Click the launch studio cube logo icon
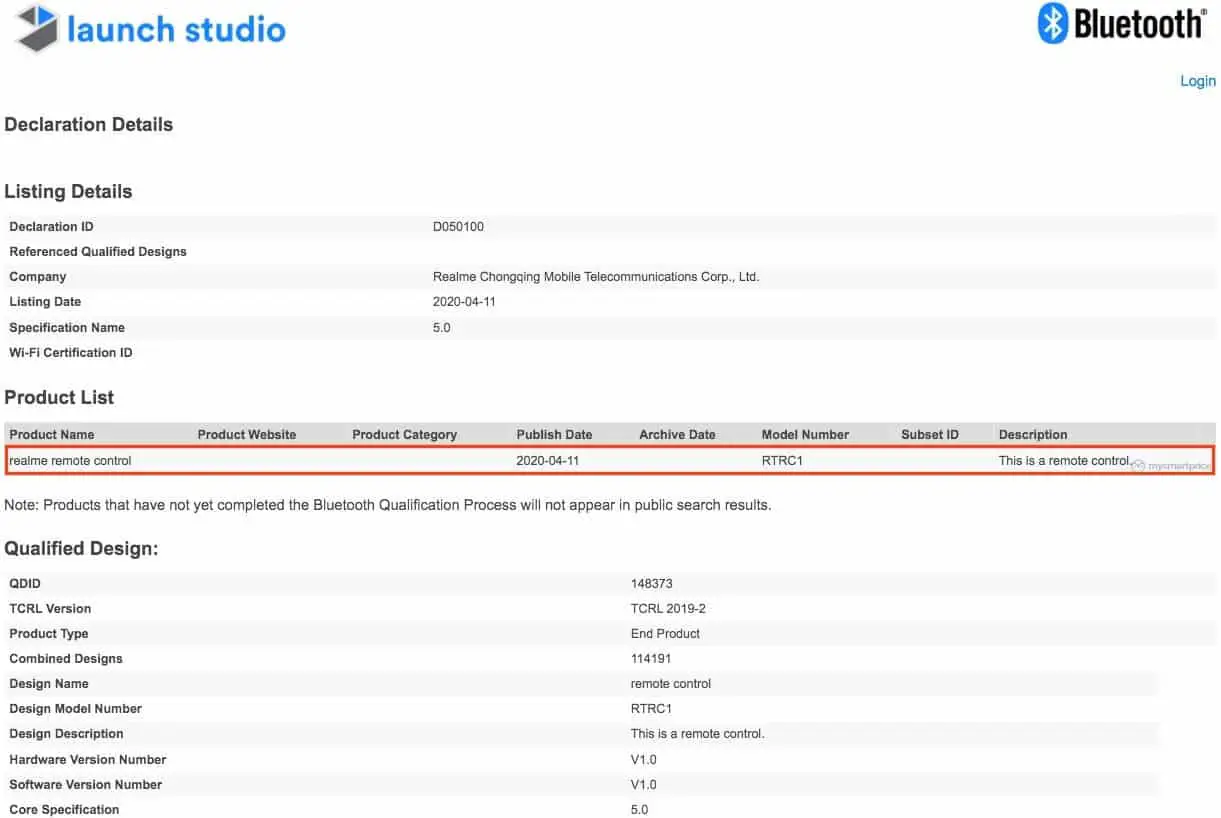This screenshot has width=1221, height=818. click(37, 28)
